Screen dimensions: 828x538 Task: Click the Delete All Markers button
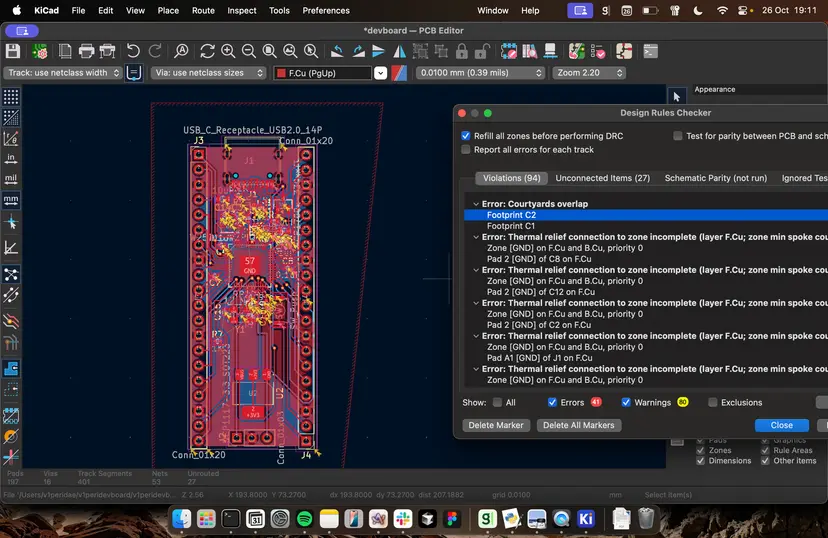tap(579, 425)
